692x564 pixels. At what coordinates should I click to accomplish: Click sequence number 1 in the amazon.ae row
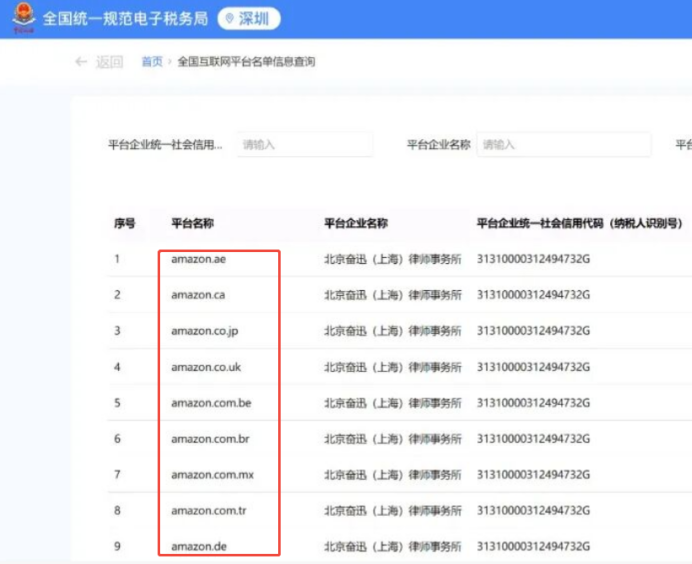pyautogui.click(x=117, y=259)
